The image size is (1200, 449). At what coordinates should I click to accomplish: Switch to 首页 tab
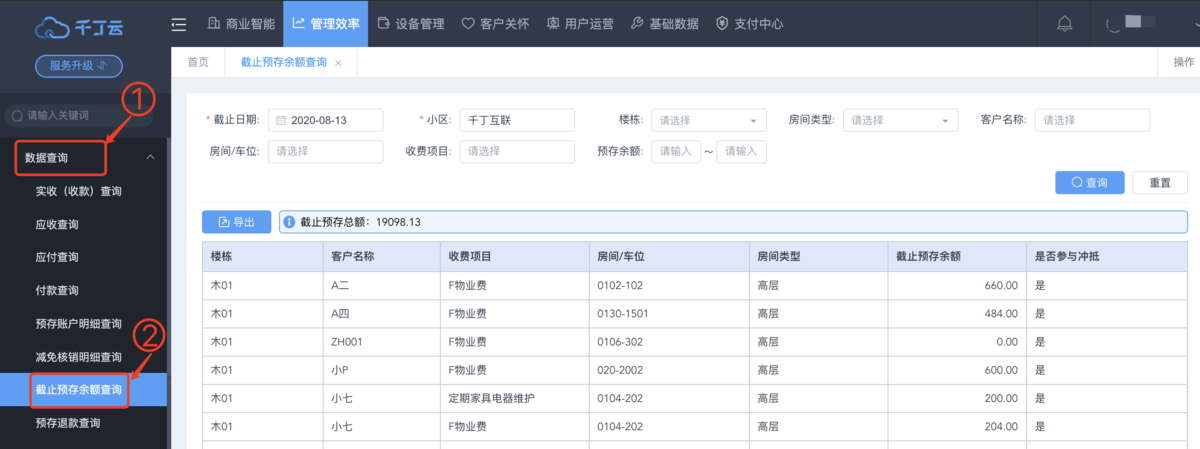(x=198, y=62)
